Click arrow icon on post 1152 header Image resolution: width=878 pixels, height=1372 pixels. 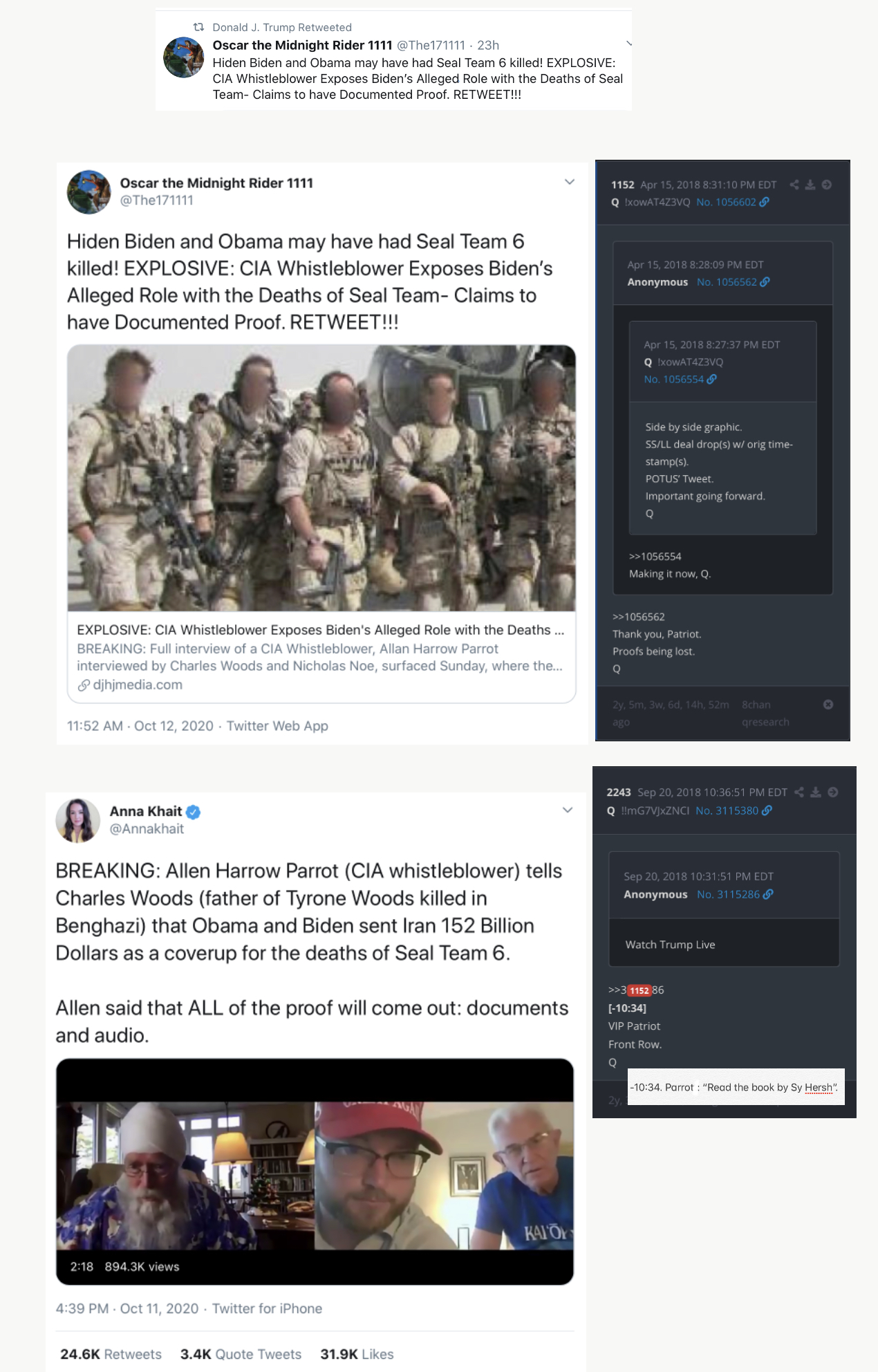pyautogui.click(x=827, y=185)
